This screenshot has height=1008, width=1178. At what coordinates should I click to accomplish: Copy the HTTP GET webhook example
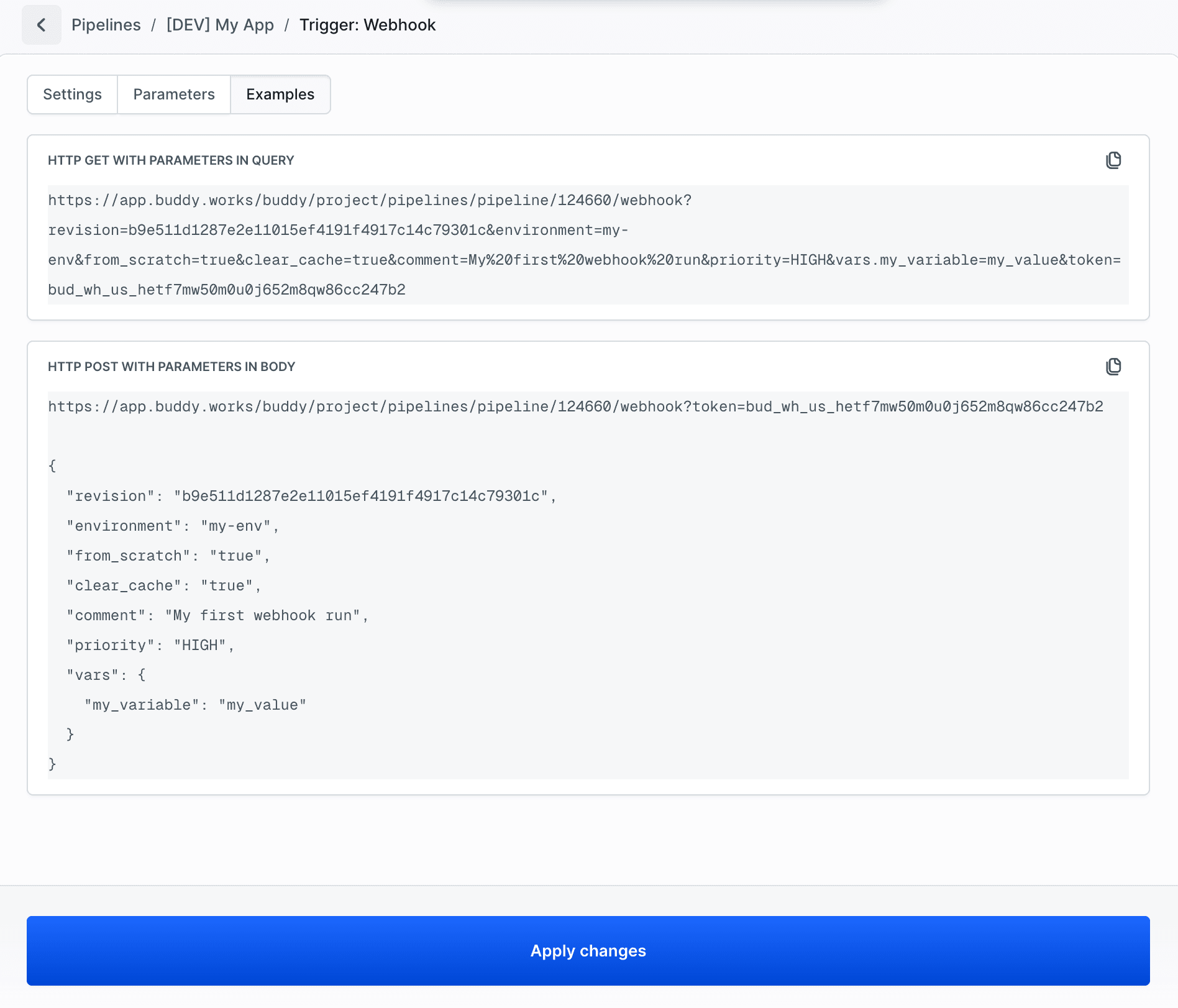pos(1113,160)
